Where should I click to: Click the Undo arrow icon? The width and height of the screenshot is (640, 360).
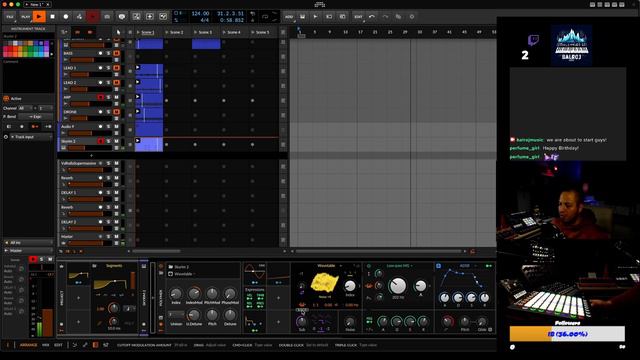click(372, 17)
